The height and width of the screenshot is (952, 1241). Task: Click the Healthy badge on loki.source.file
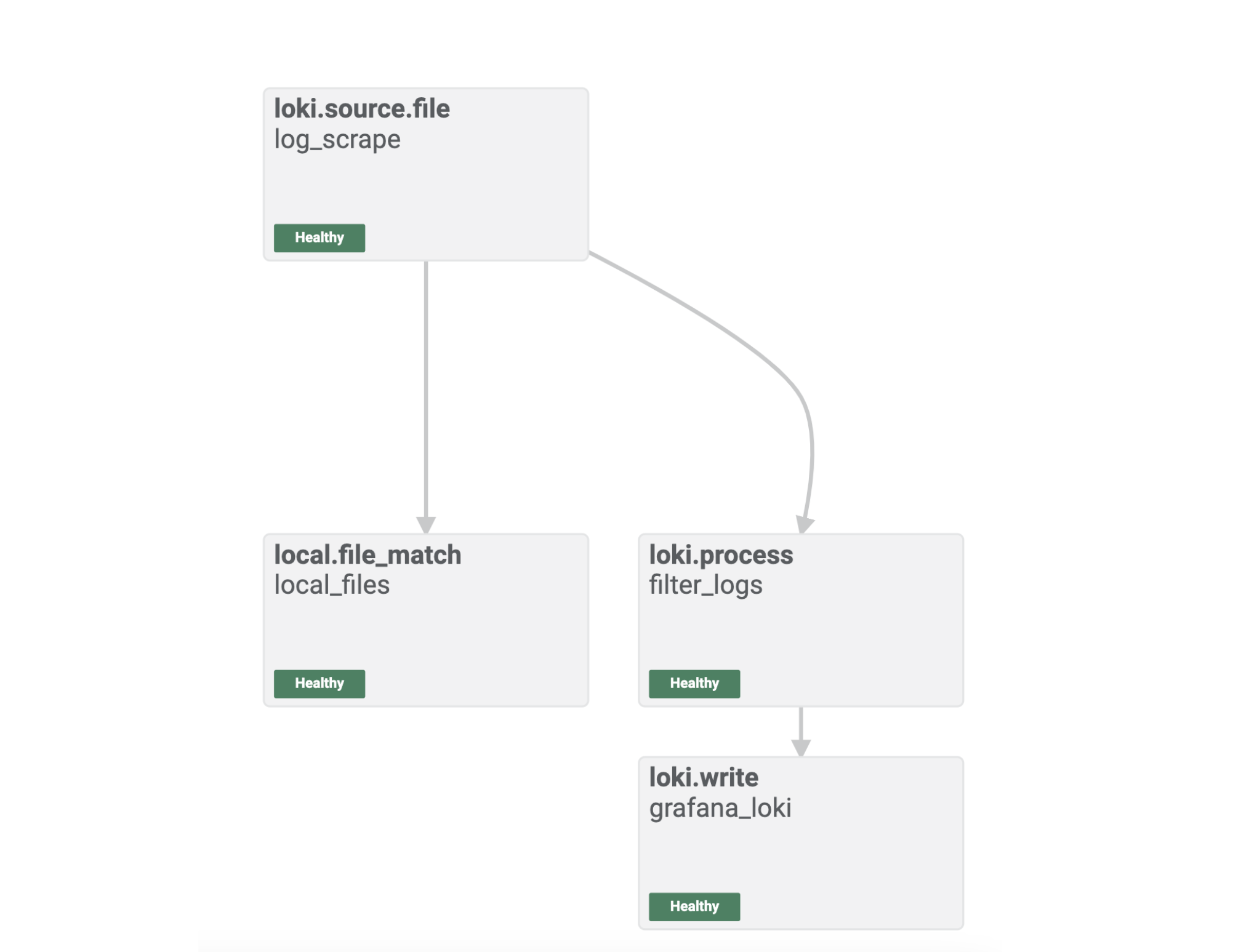319,238
